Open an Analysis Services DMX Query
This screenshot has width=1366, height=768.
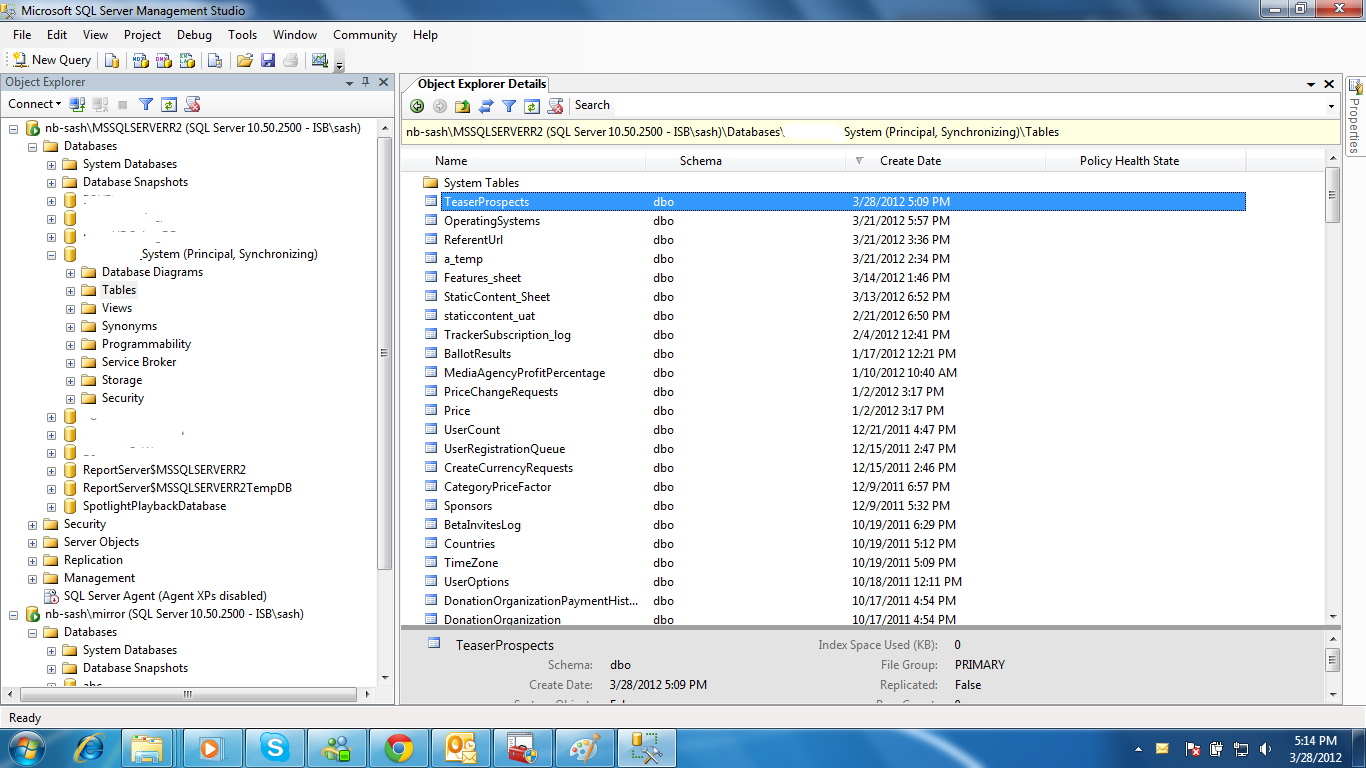click(163, 60)
